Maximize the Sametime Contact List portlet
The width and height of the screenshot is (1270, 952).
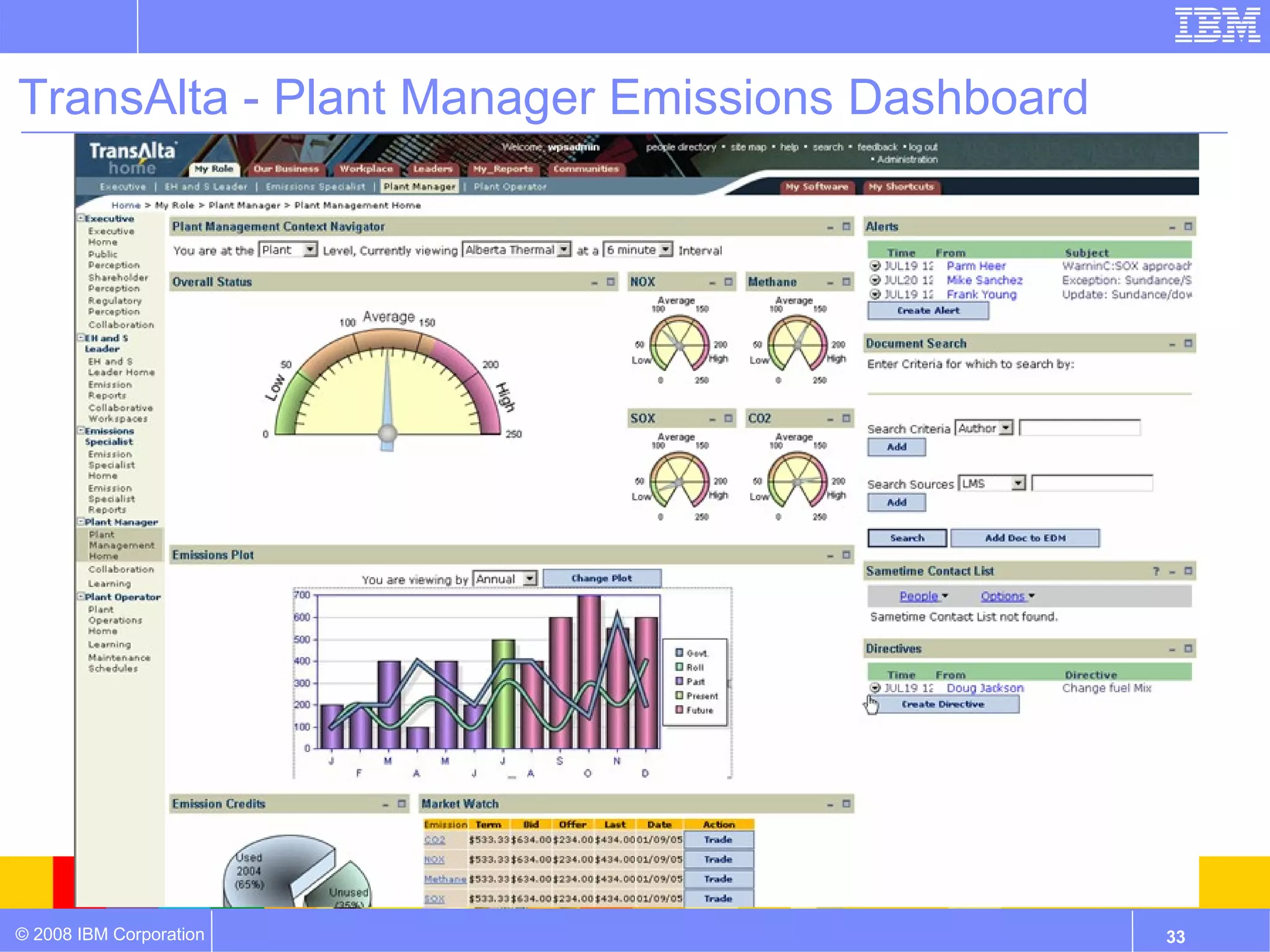point(1188,571)
